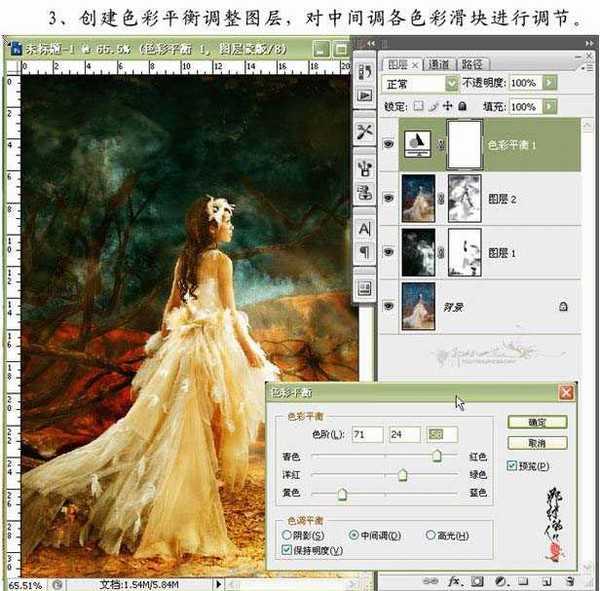
Task: Click the lock position move icon
Action: [x=447, y=106]
